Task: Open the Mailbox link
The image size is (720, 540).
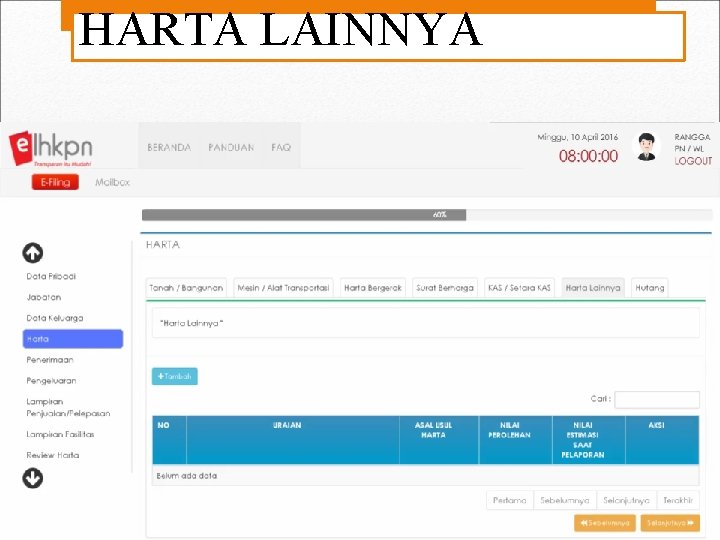Action: pyautogui.click(x=112, y=182)
